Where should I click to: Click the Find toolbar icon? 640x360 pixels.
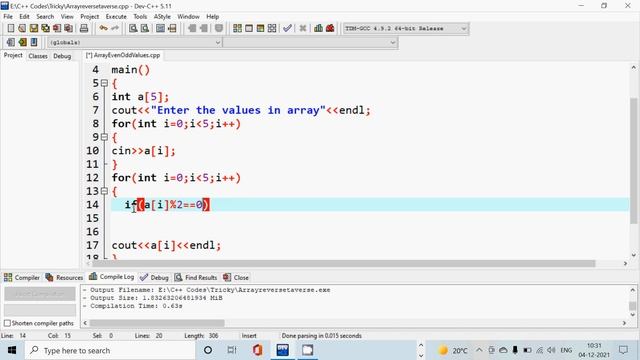click(x=133, y=28)
